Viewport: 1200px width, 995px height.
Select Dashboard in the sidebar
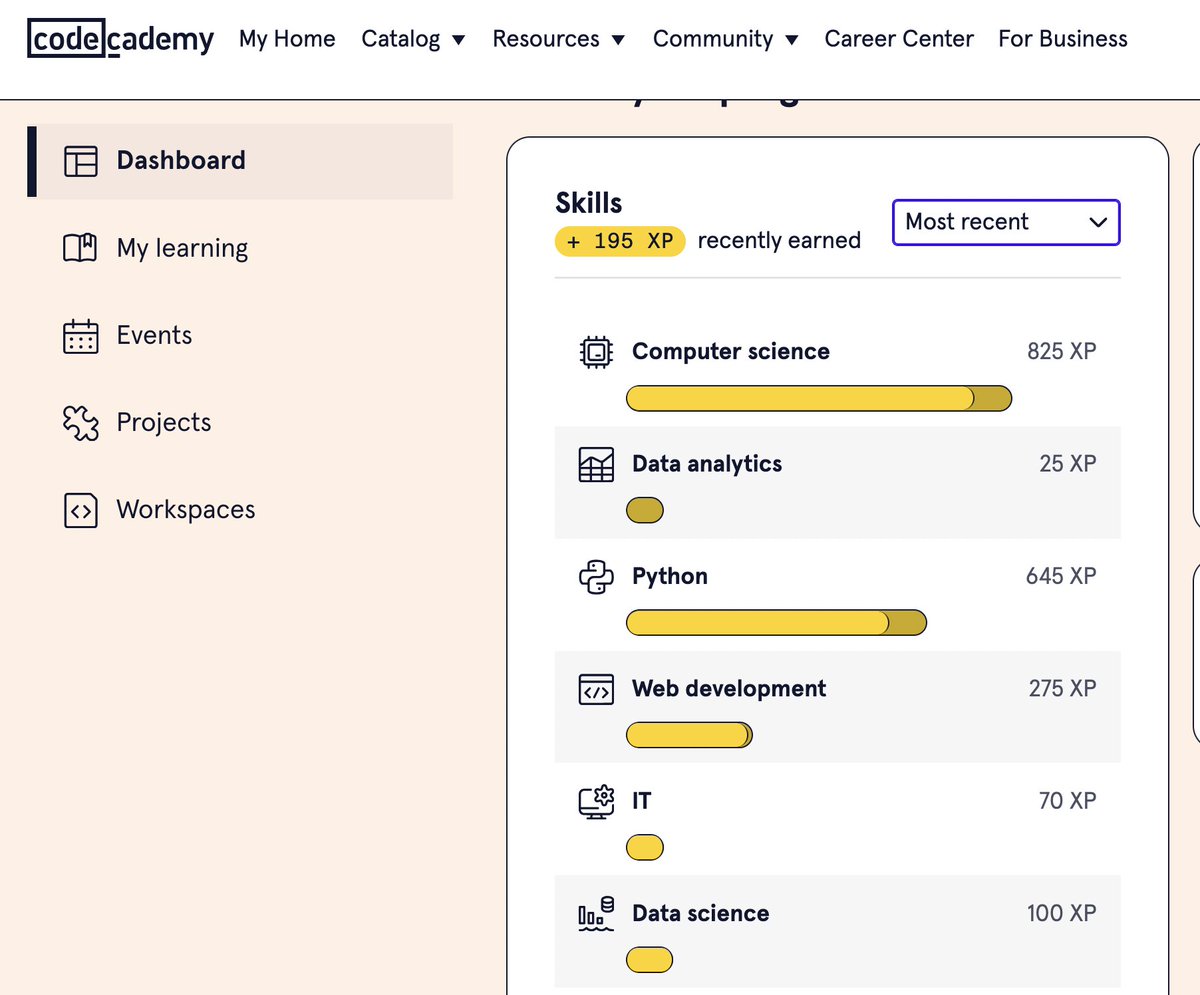point(240,161)
